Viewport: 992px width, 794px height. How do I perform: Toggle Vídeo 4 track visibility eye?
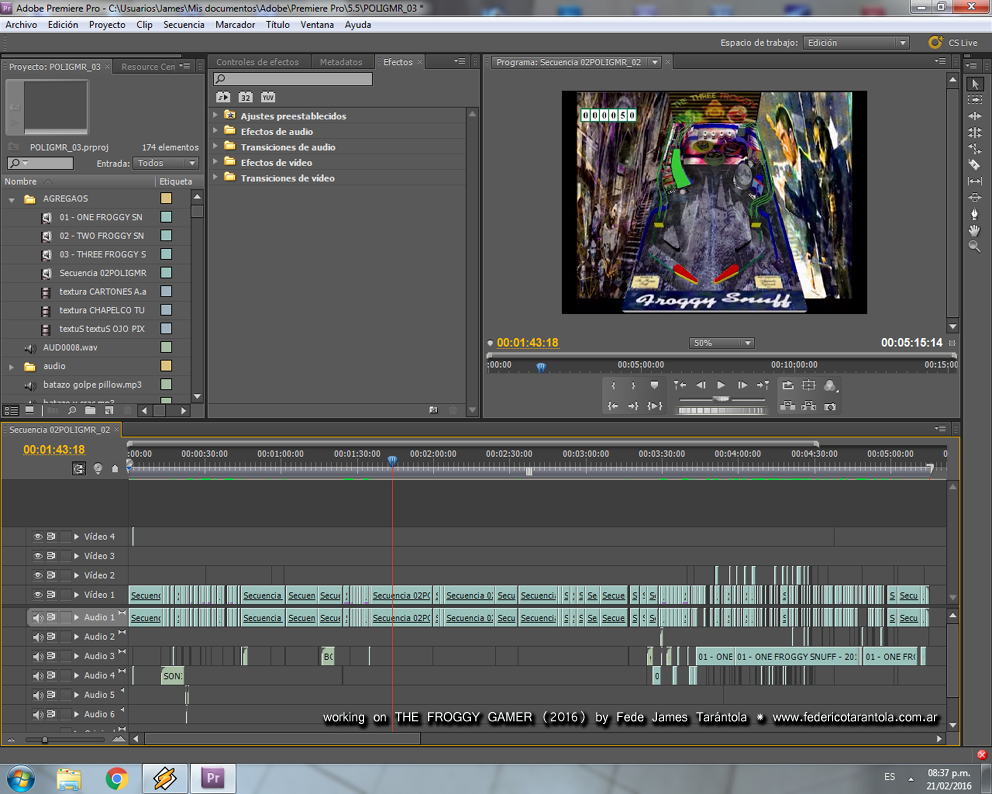point(38,537)
